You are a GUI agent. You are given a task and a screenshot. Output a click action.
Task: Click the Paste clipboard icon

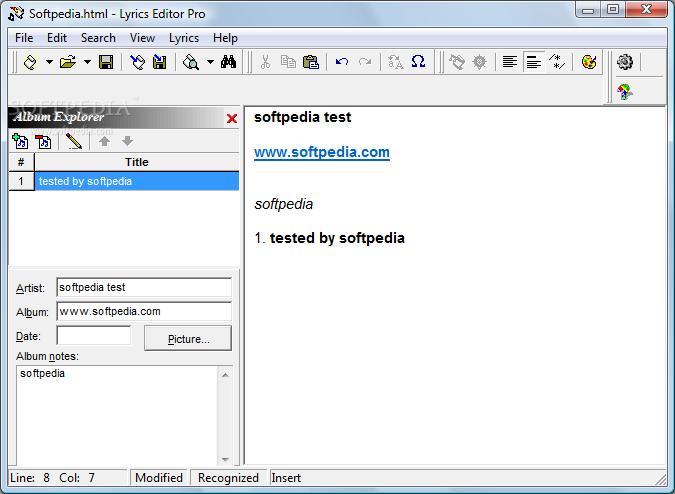click(310, 62)
